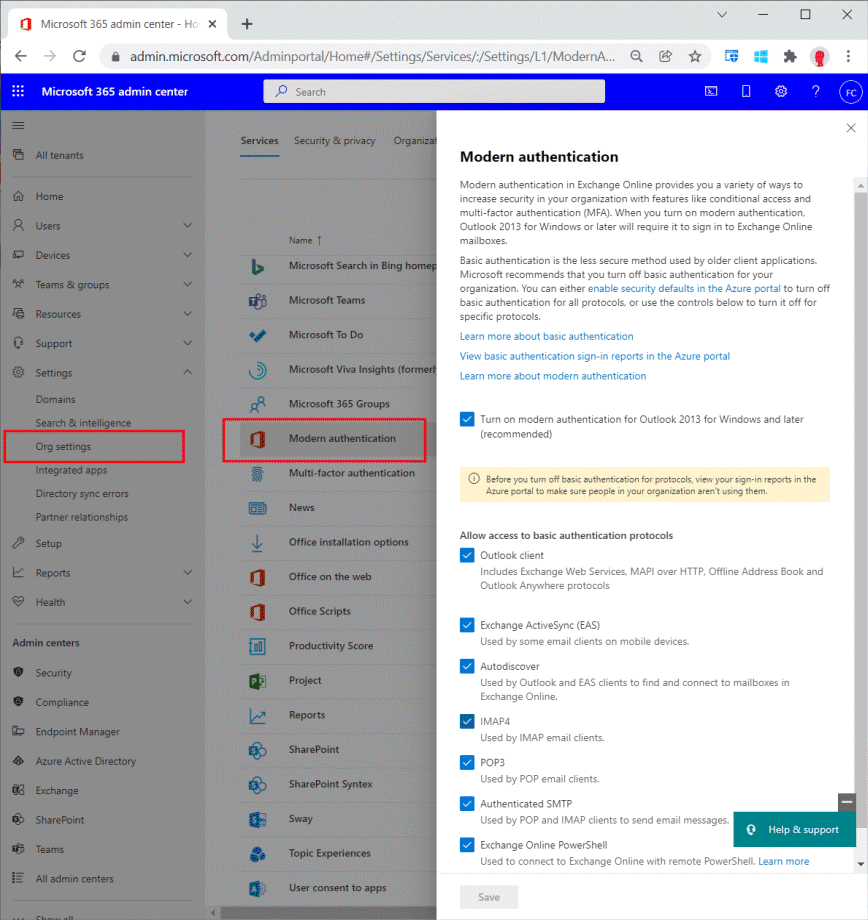
Task: Click the Multi-factor authentication fingerprint icon
Action: [x=258, y=473]
